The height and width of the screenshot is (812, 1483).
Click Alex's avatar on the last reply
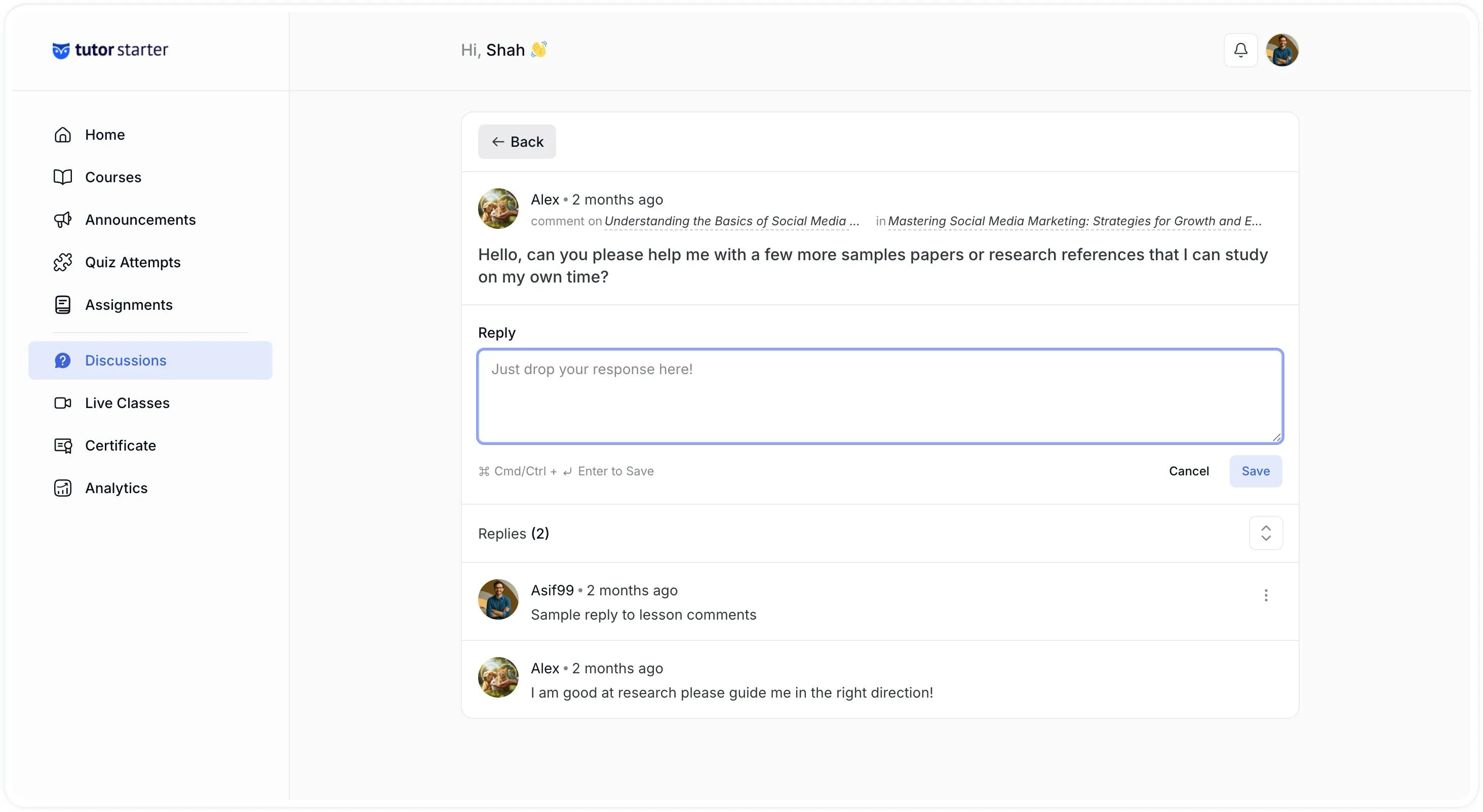(498, 678)
